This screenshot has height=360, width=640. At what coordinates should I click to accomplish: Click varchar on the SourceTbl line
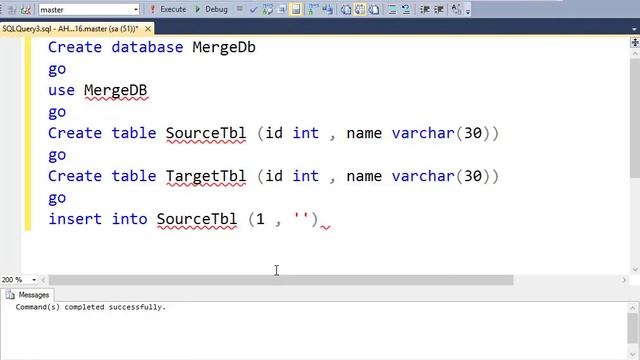[x=423, y=133]
